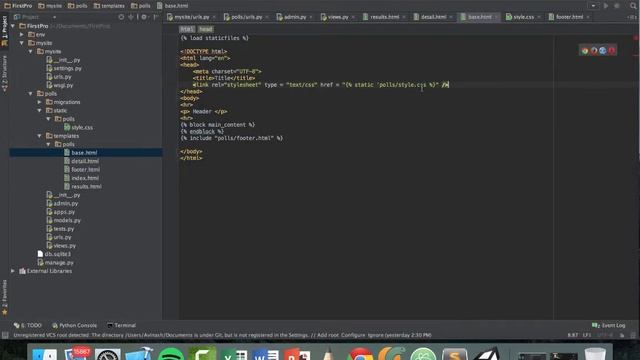The height and width of the screenshot is (360, 640).
Task: Click the scroll-from-source target icon in Project panel
Action: (x=121, y=17)
